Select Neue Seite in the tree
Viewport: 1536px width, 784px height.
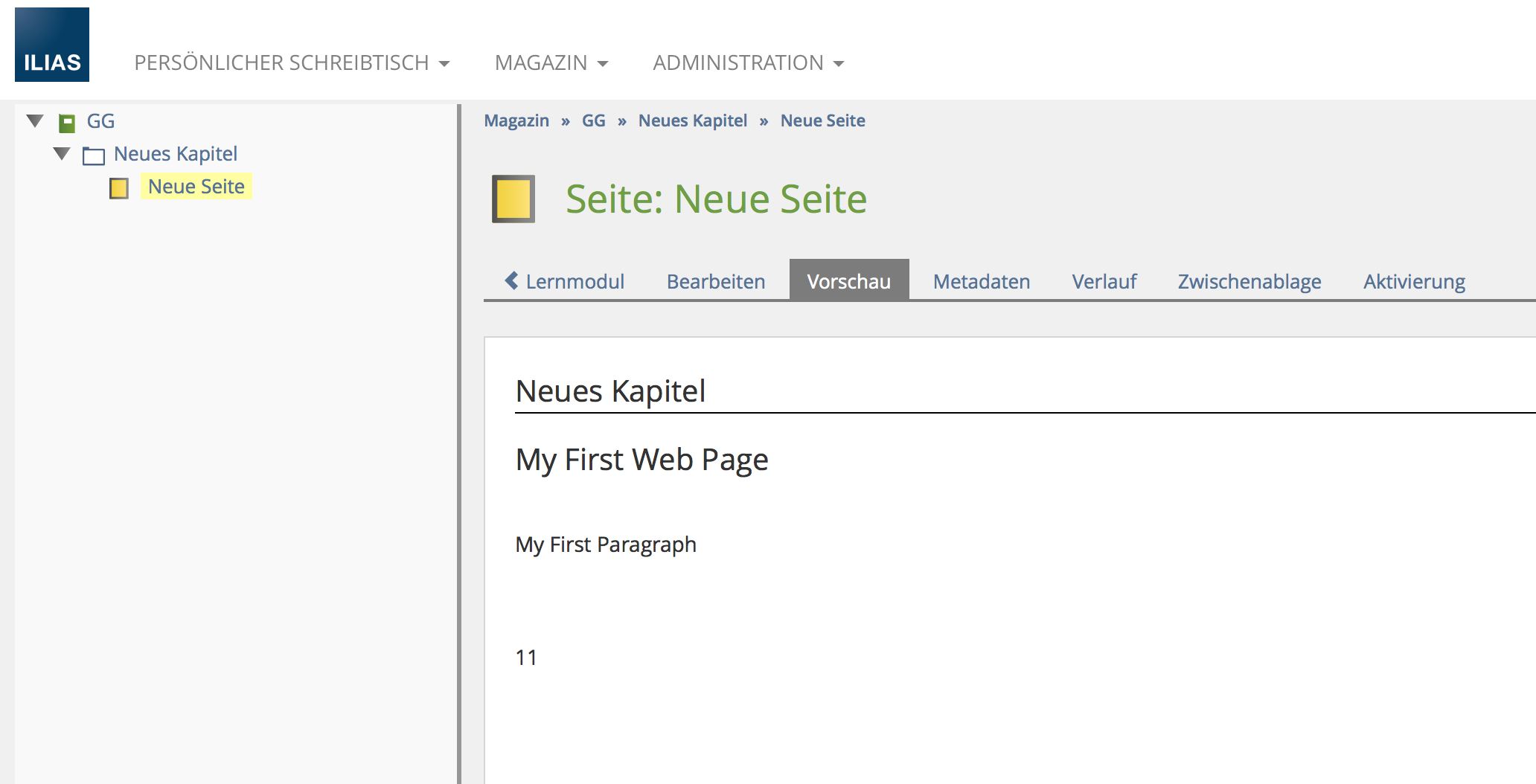(x=196, y=187)
